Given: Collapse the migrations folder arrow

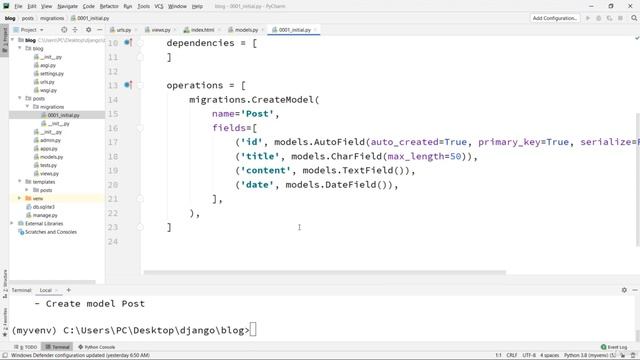Looking at the screenshot, I should pos(27,107).
